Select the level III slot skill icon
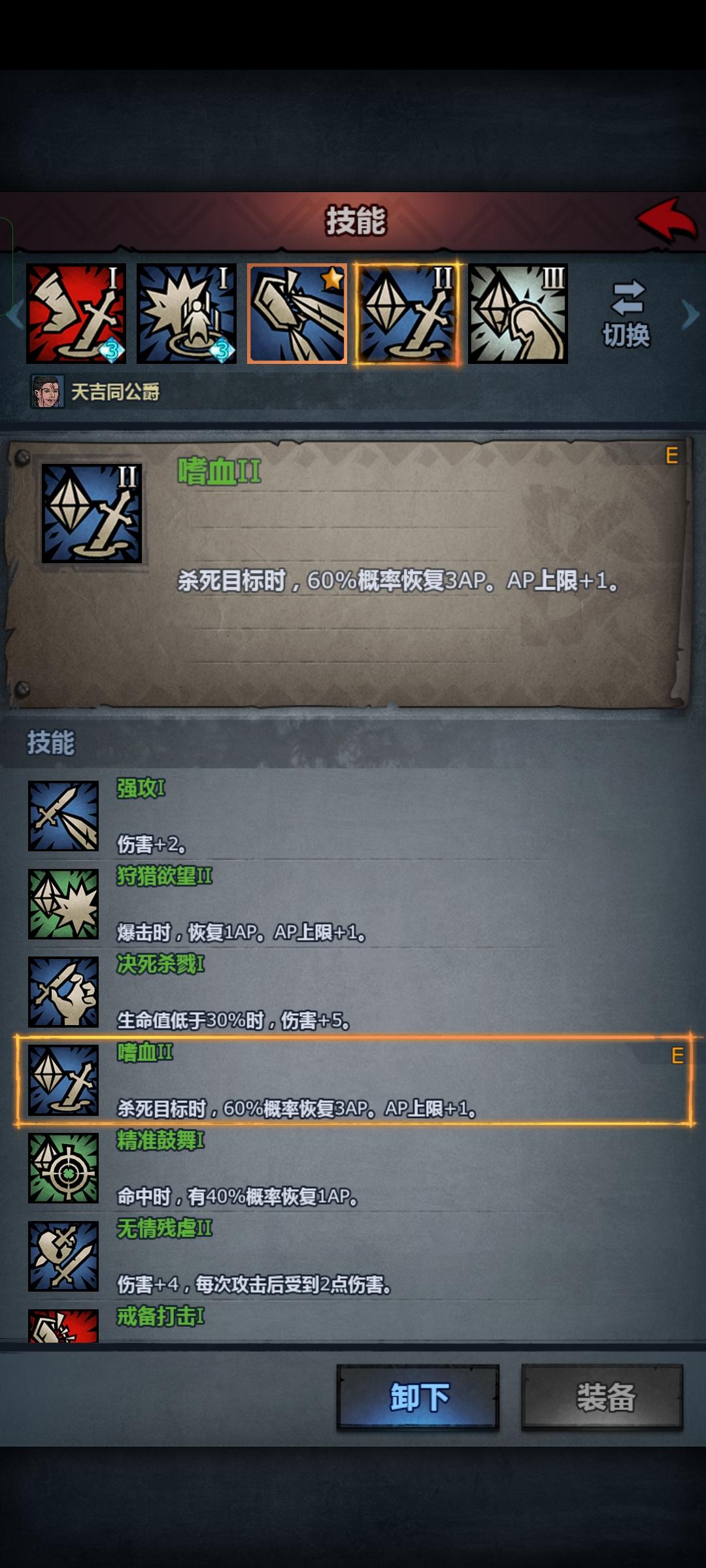706x1568 pixels. [518, 314]
